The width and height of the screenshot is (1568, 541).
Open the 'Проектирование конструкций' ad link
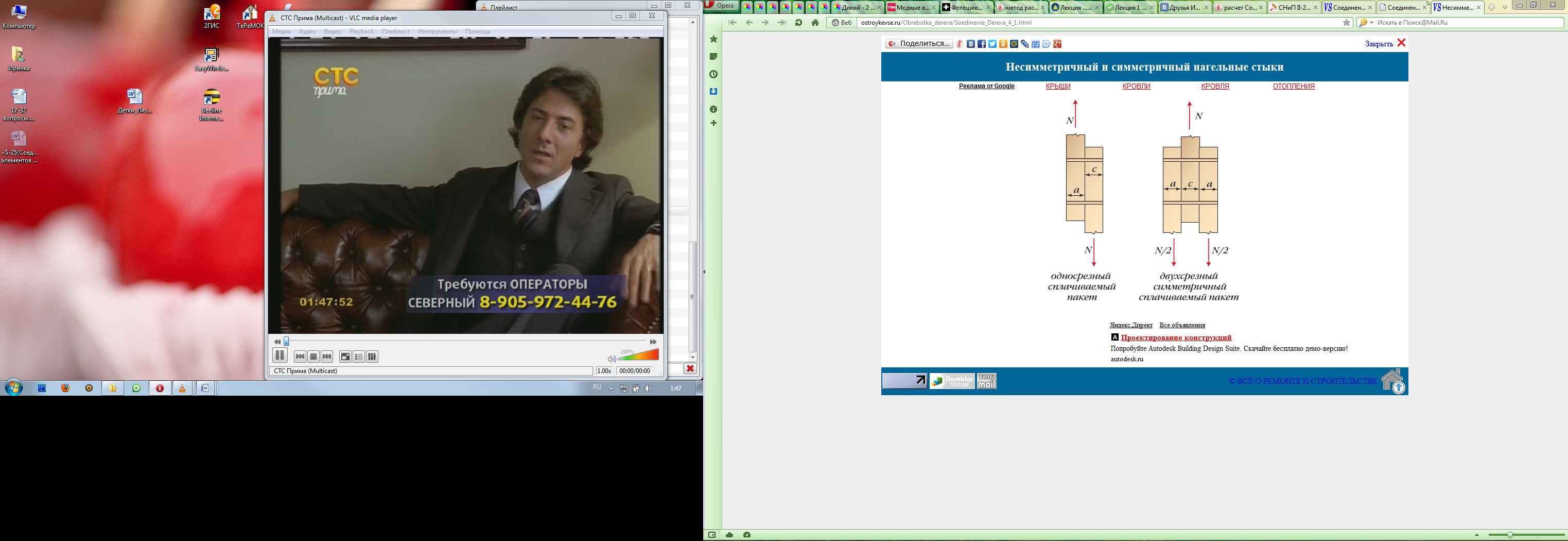(x=1176, y=337)
